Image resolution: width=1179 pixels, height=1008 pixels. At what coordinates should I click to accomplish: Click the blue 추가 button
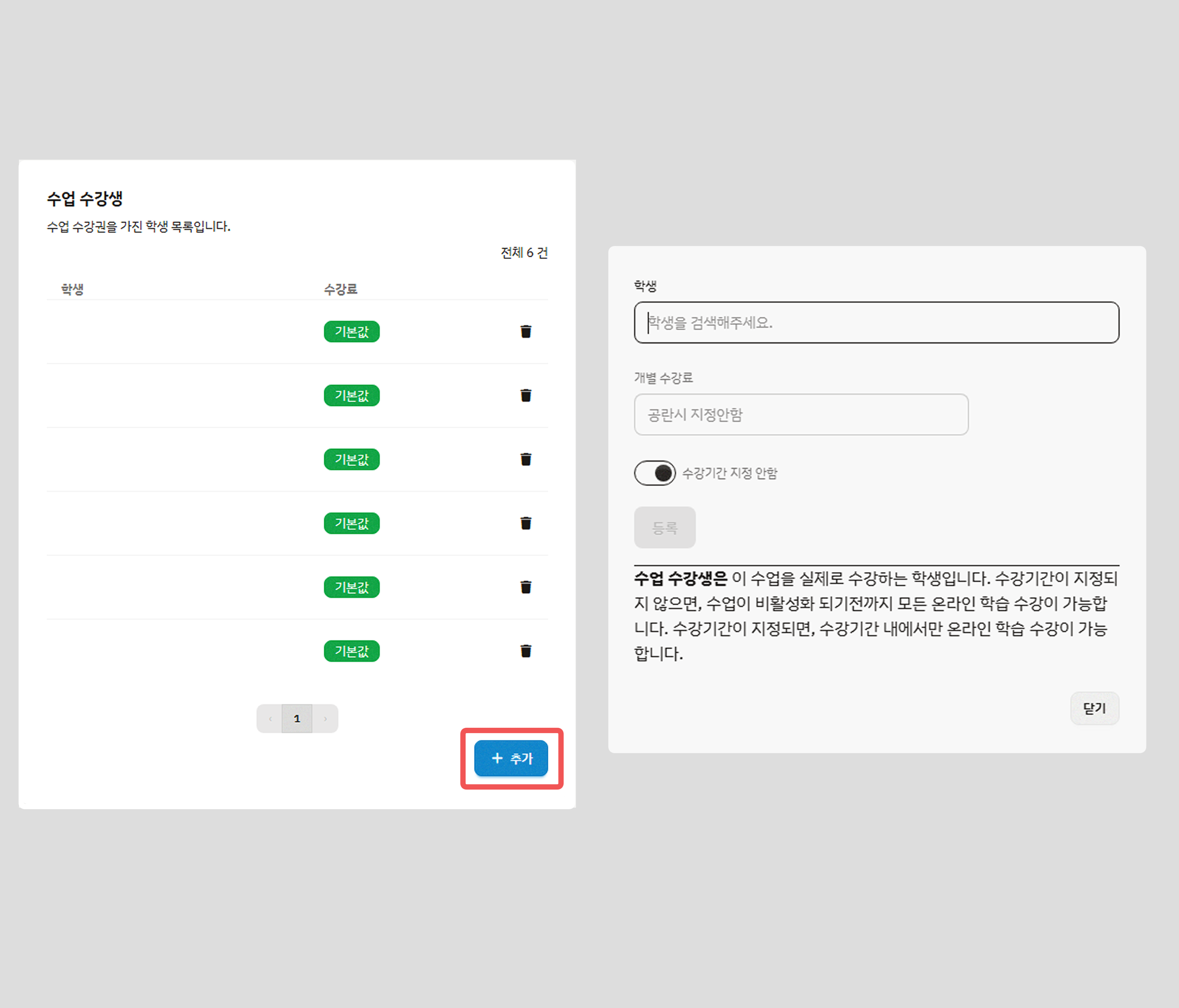[511, 758]
